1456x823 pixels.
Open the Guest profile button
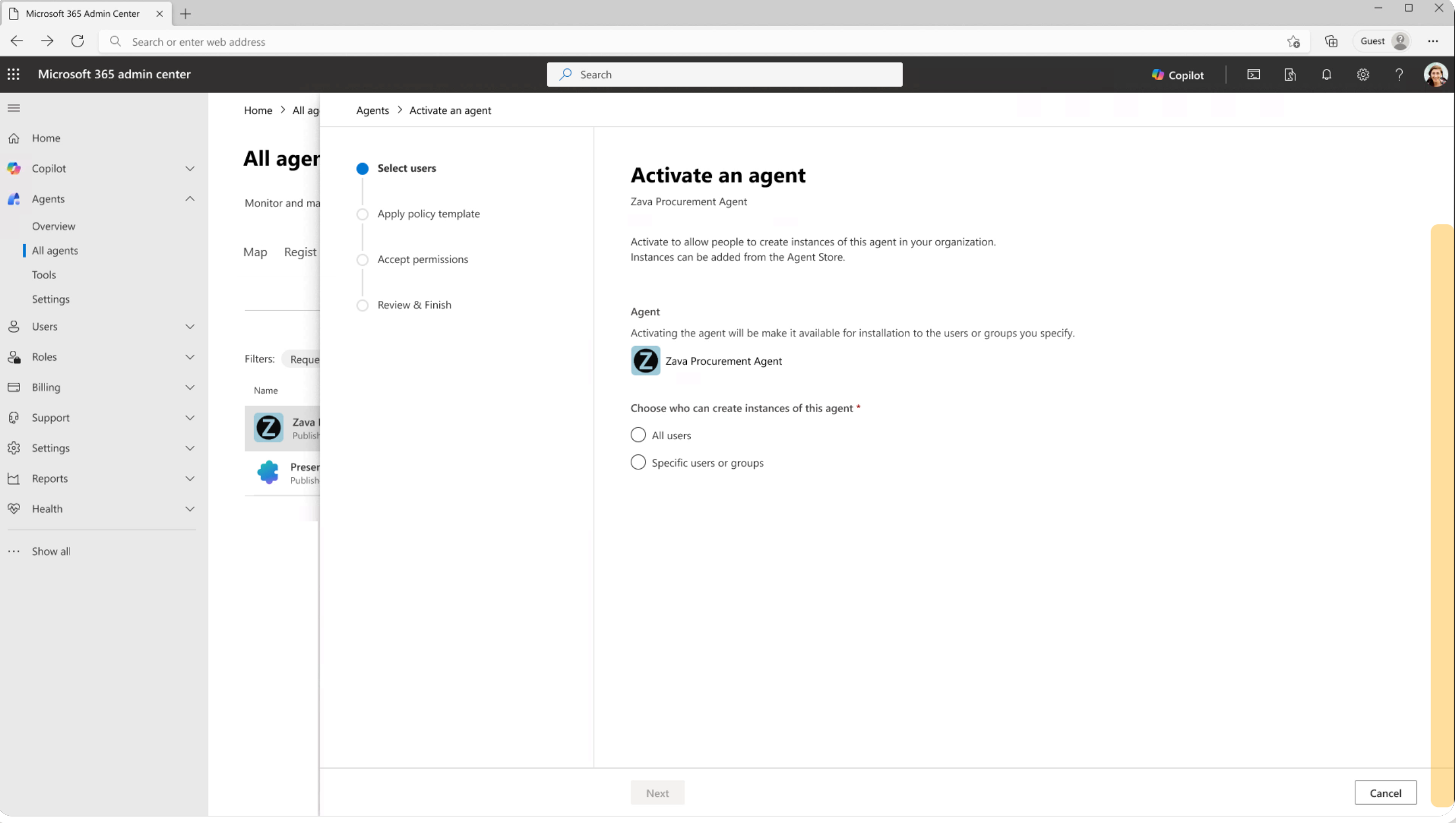click(1382, 41)
